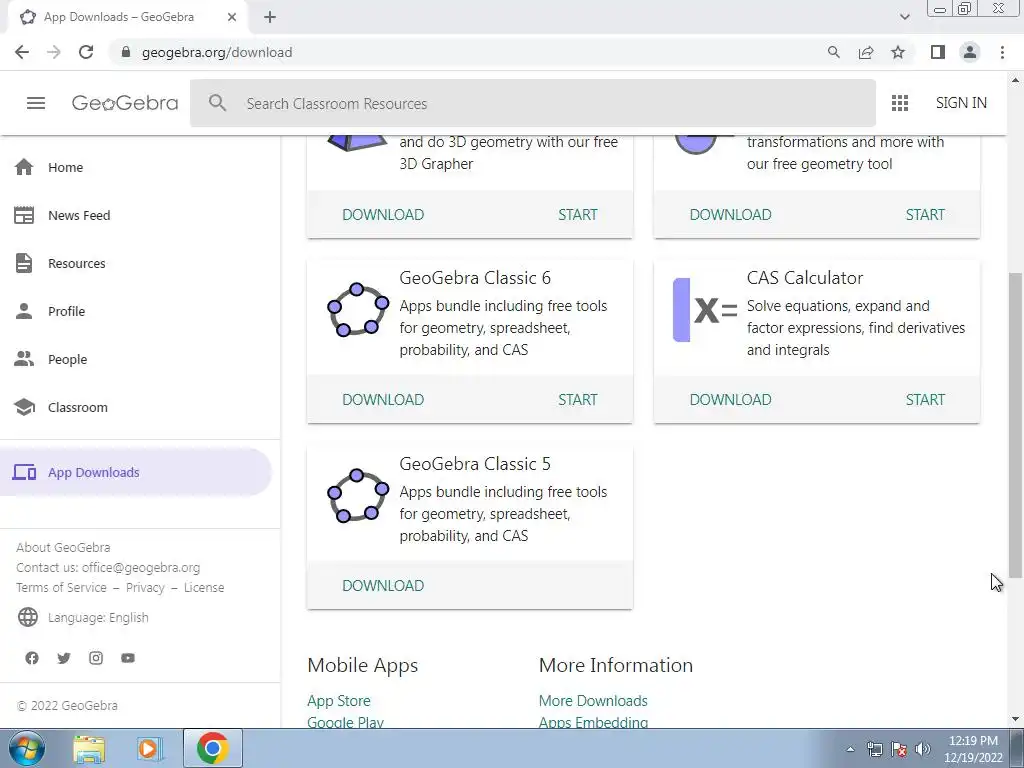
Task: Close the App Downloads tab
Action: tap(232, 17)
